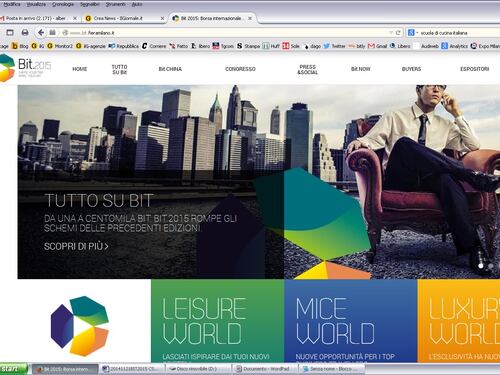The image size is (500, 375).
Task: Open the Corriere bookmark
Action: [x=154, y=46]
